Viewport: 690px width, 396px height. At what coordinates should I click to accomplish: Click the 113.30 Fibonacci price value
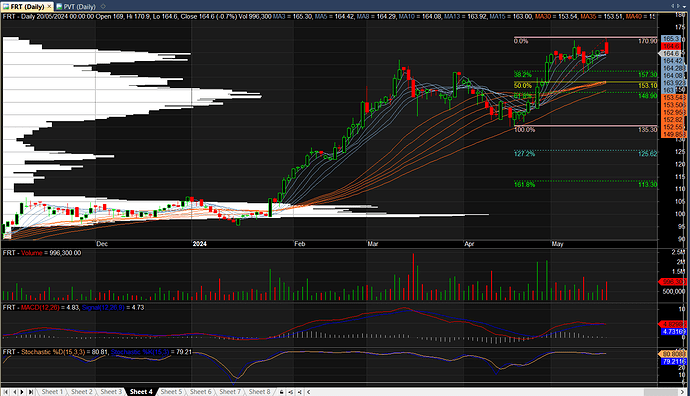click(647, 184)
